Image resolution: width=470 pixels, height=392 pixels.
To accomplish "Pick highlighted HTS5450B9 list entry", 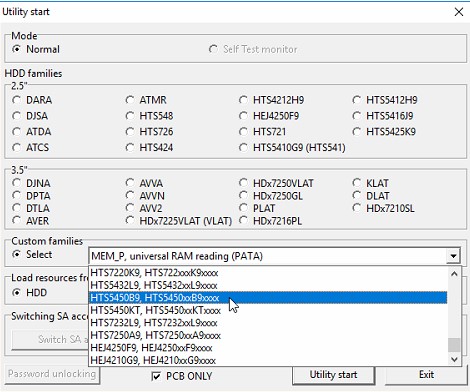I will (x=268, y=298).
